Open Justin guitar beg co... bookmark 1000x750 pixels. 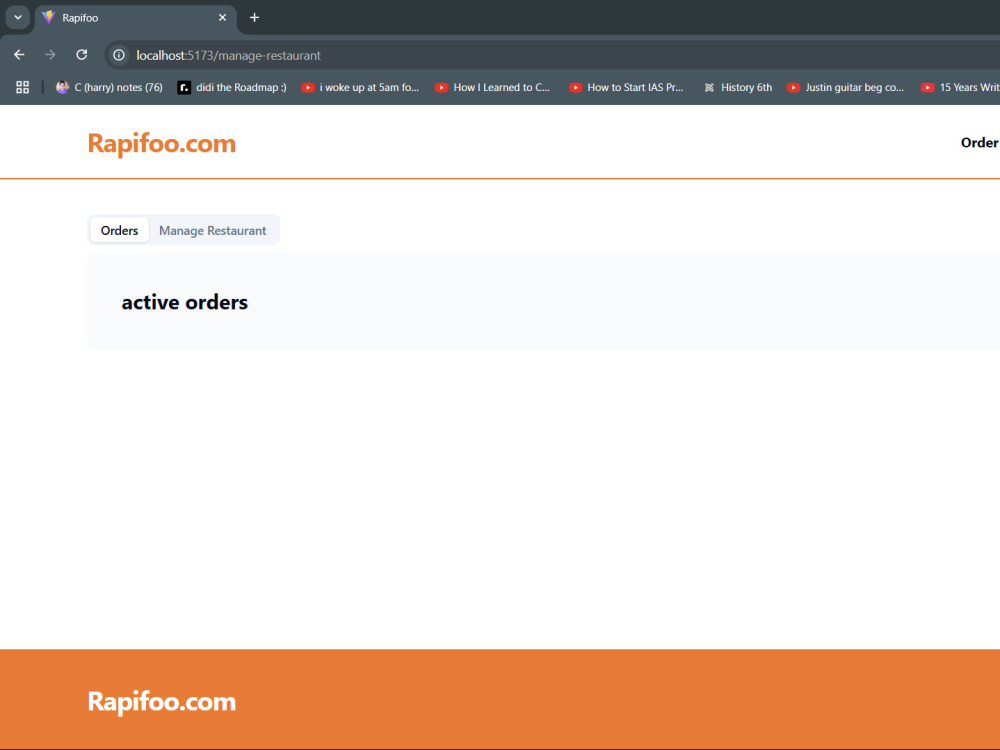(x=846, y=87)
